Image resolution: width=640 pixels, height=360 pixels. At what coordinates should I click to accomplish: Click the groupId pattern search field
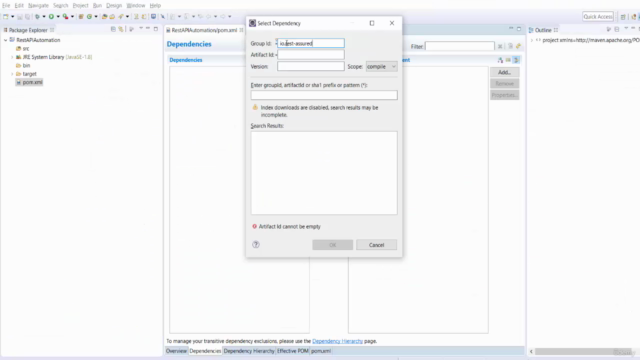click(x=324, y=95)
